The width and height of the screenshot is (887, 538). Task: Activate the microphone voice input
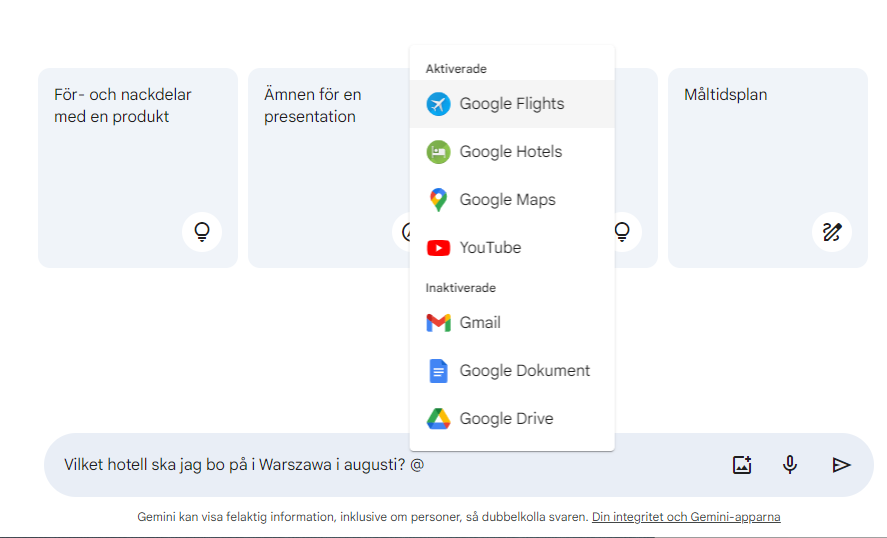click(x=790, y=465)
